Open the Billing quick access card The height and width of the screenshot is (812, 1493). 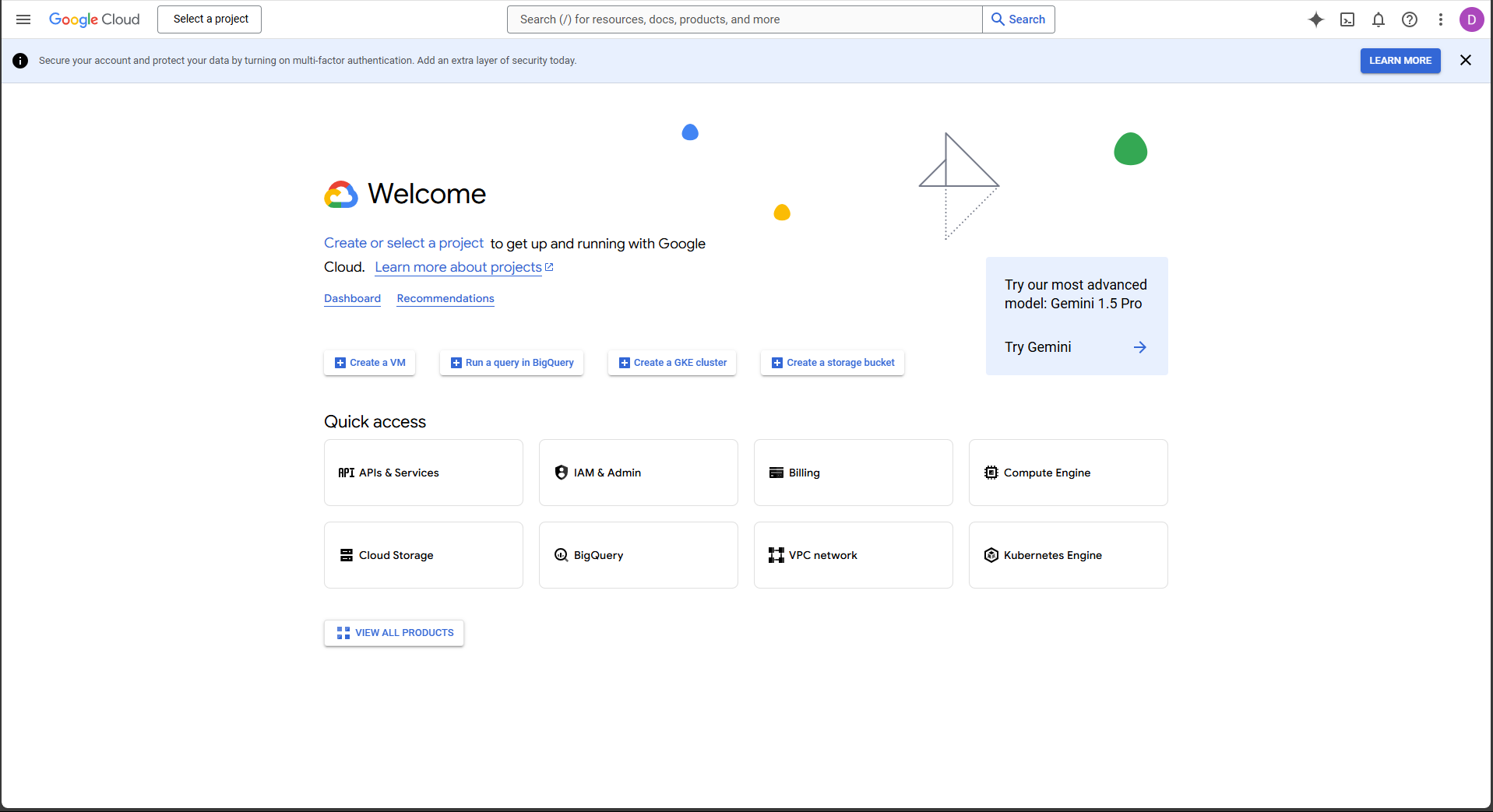pos(854,473)
